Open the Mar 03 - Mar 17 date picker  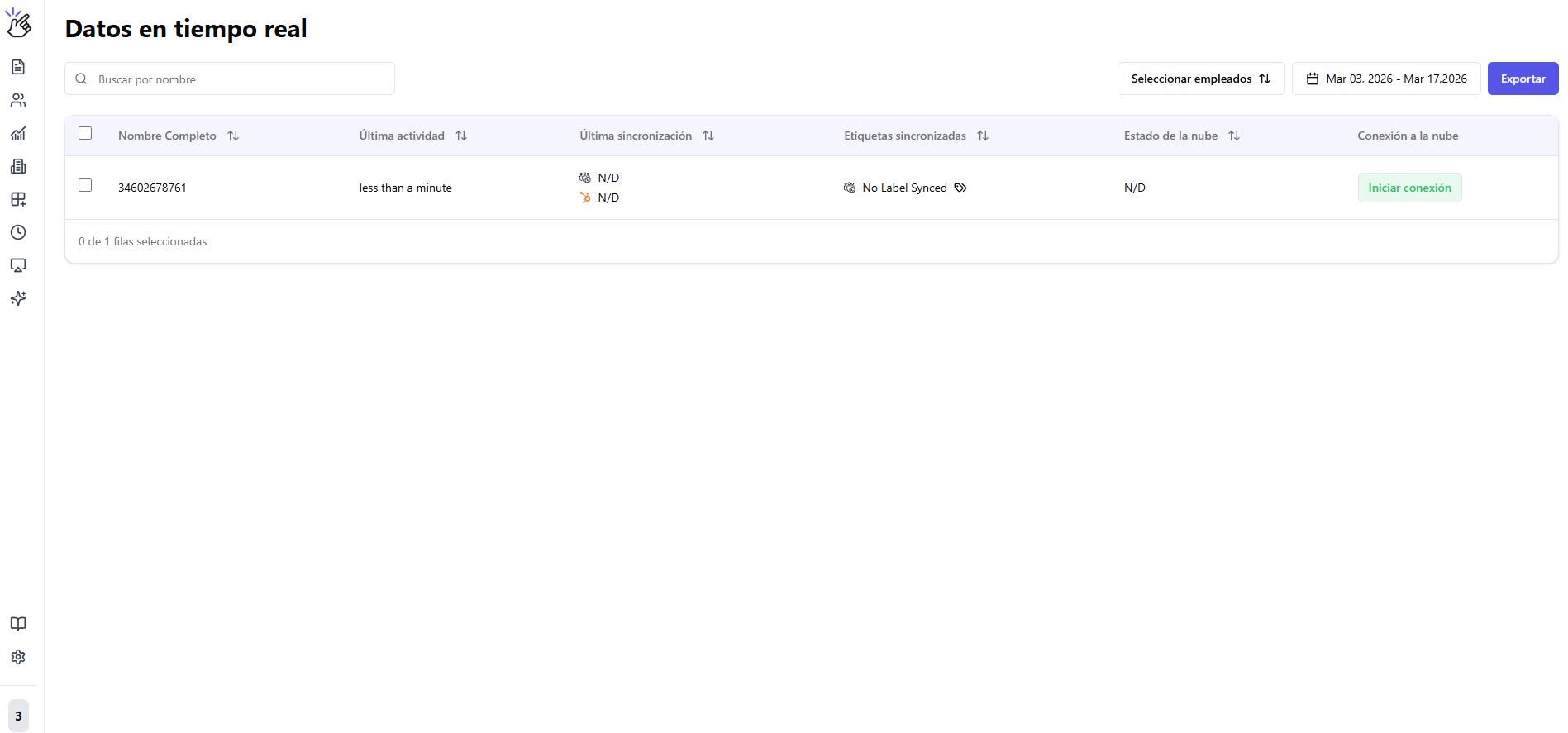(x=1386, y=79)
